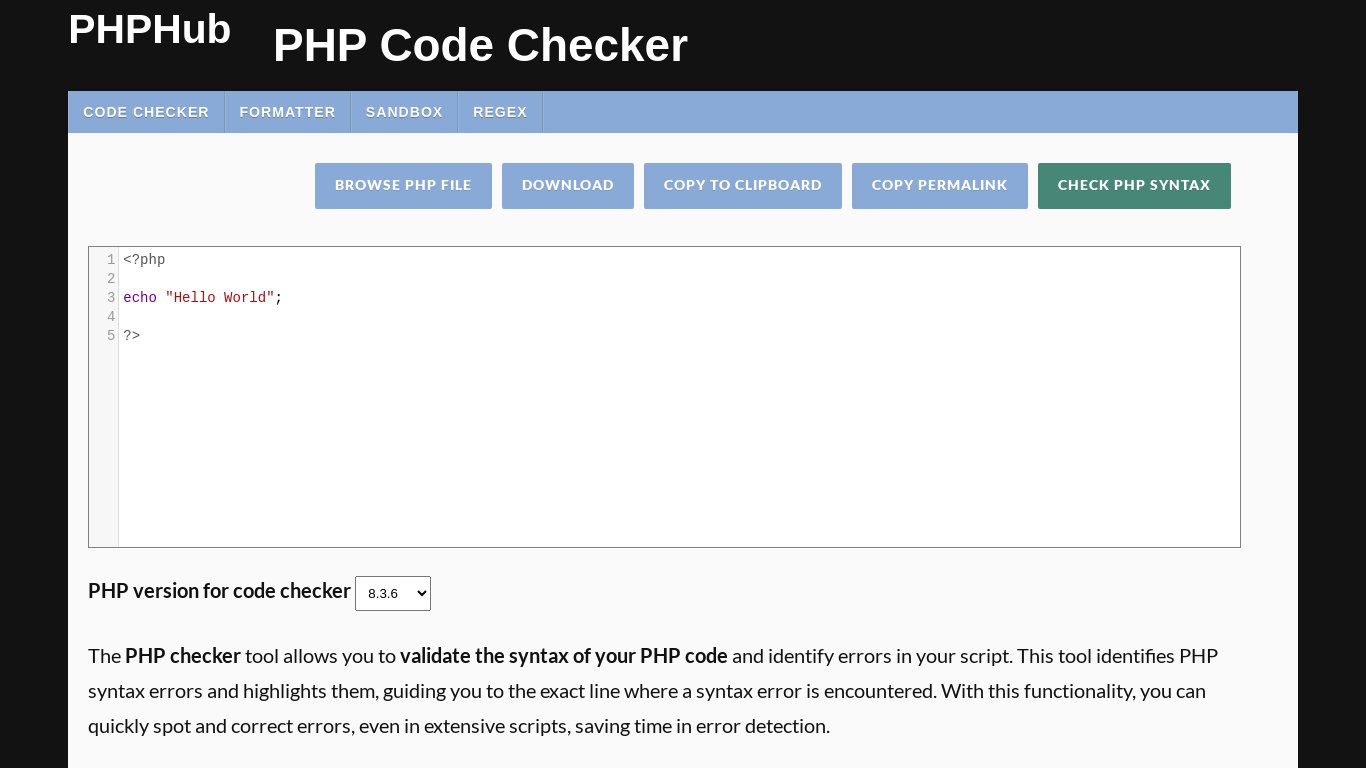Click the PHP Code Checker heading

tap(480, 46)
